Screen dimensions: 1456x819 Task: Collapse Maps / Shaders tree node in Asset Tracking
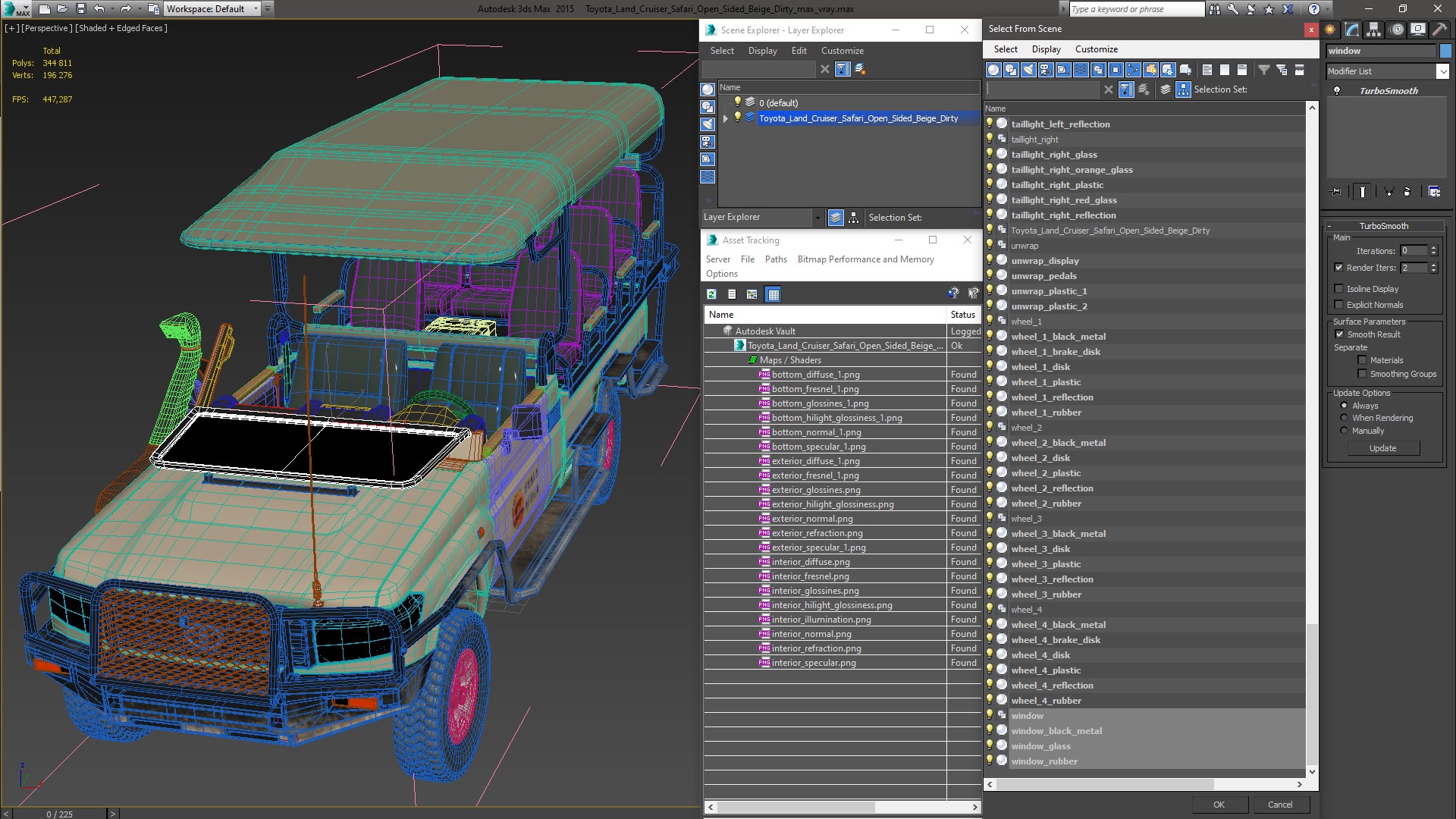[753, 360]
